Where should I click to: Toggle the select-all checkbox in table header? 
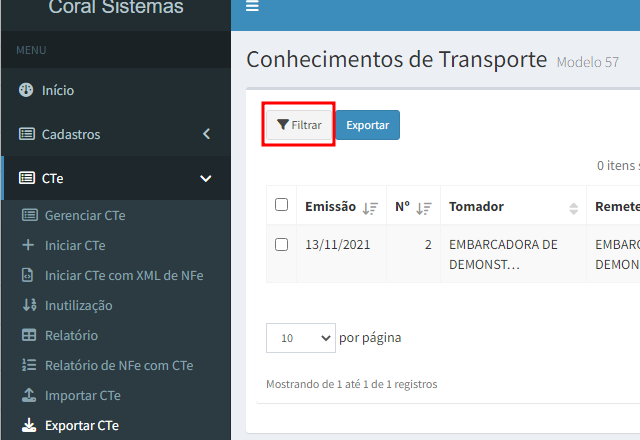point(282,205)
